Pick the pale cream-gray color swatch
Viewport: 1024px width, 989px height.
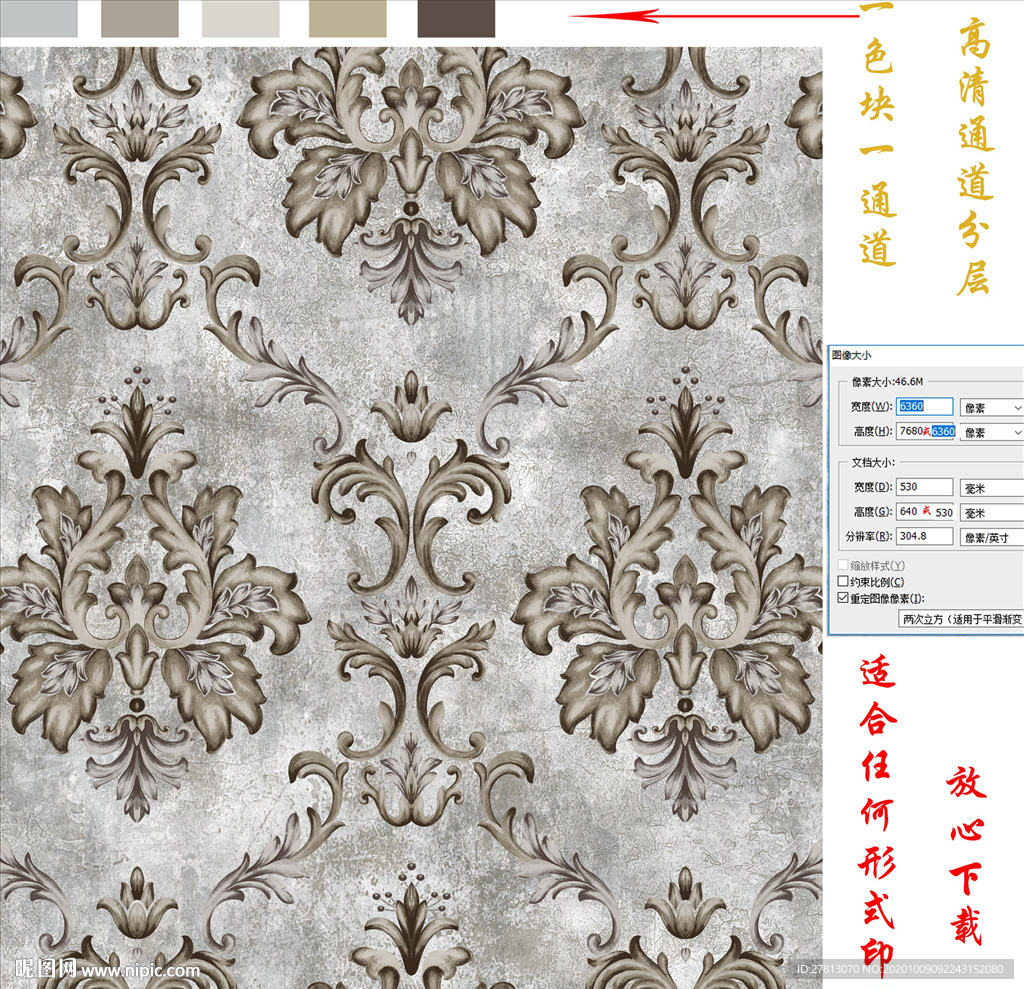click(x=241, y=18)
